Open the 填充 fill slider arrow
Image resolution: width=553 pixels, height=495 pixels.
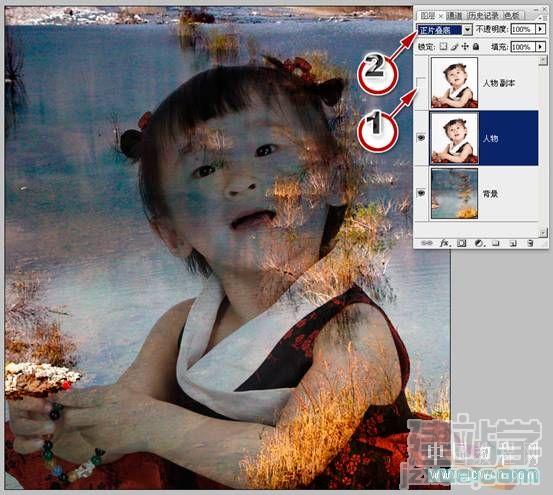[x=540, y=47]
